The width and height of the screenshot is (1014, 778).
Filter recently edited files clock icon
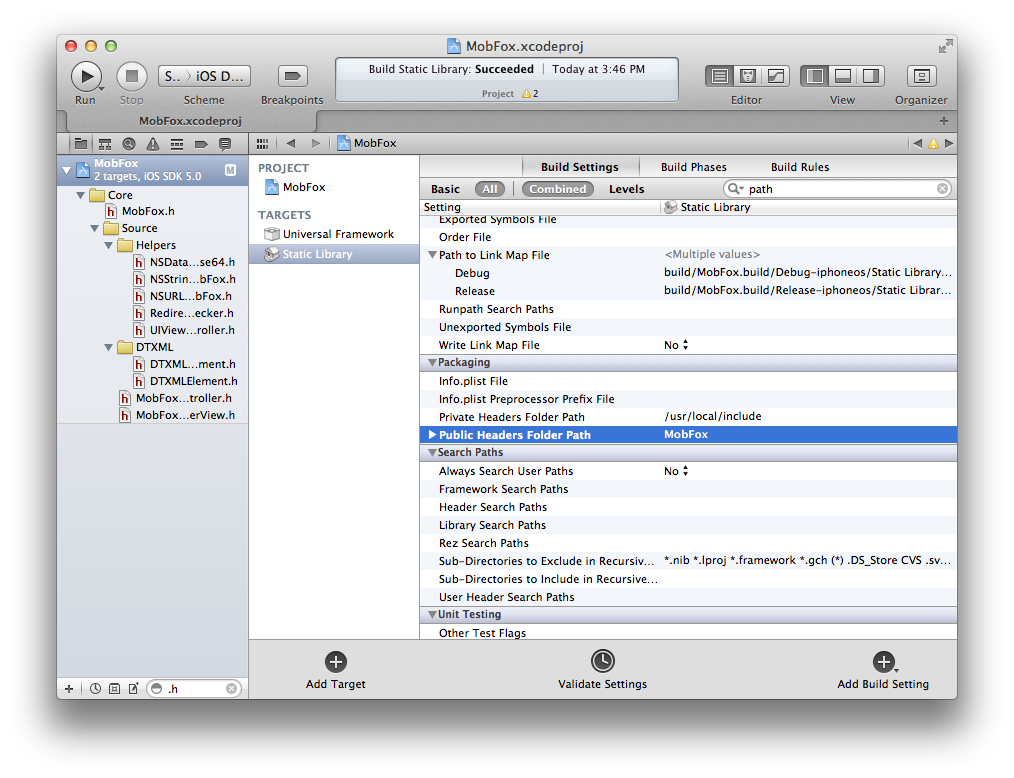pyautogui.click(x=95, y=689)
